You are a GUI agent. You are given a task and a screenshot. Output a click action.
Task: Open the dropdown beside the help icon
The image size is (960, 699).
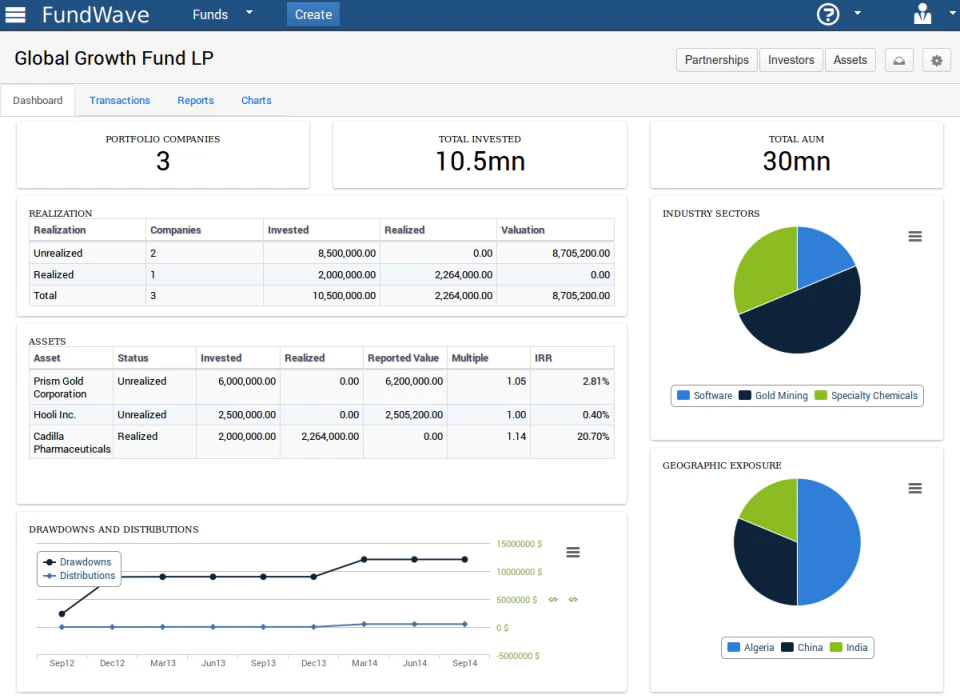(x=857, y=13)
